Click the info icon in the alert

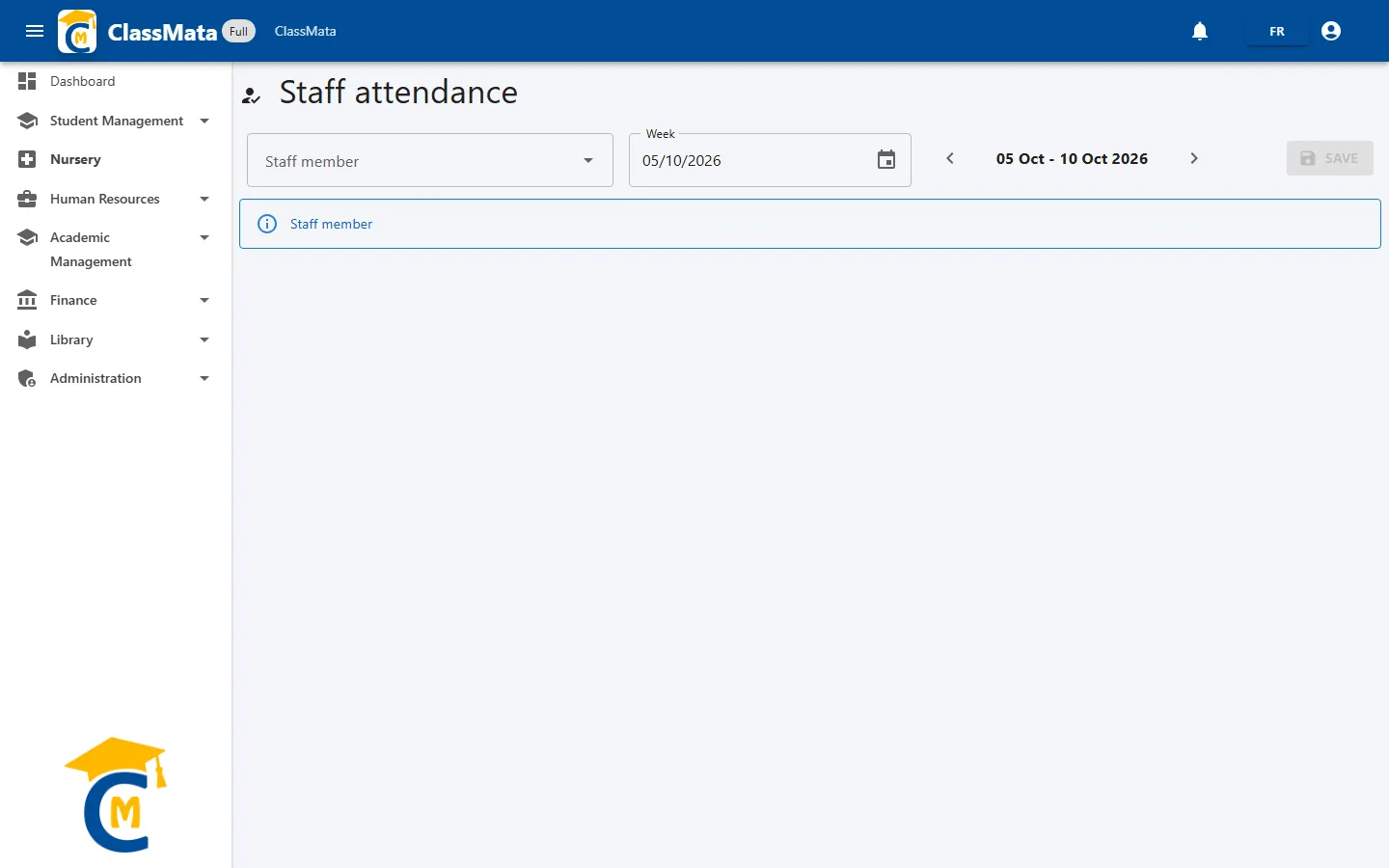(267, 224)
